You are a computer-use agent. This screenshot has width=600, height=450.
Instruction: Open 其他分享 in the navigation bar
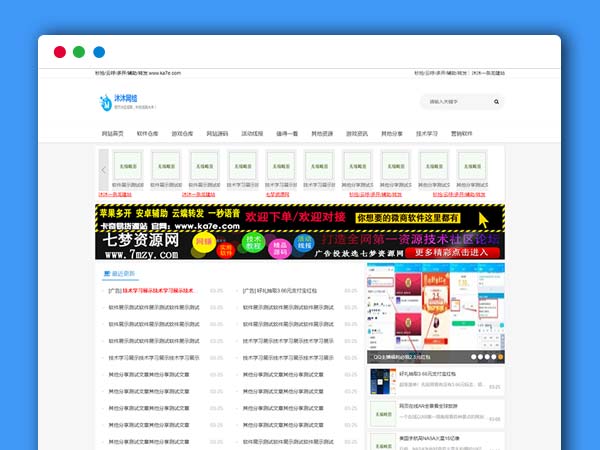click(x=392, y=134)
